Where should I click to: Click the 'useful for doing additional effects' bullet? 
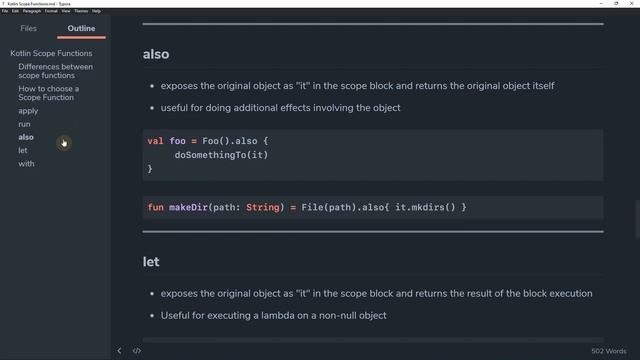(x=280, y=108)
